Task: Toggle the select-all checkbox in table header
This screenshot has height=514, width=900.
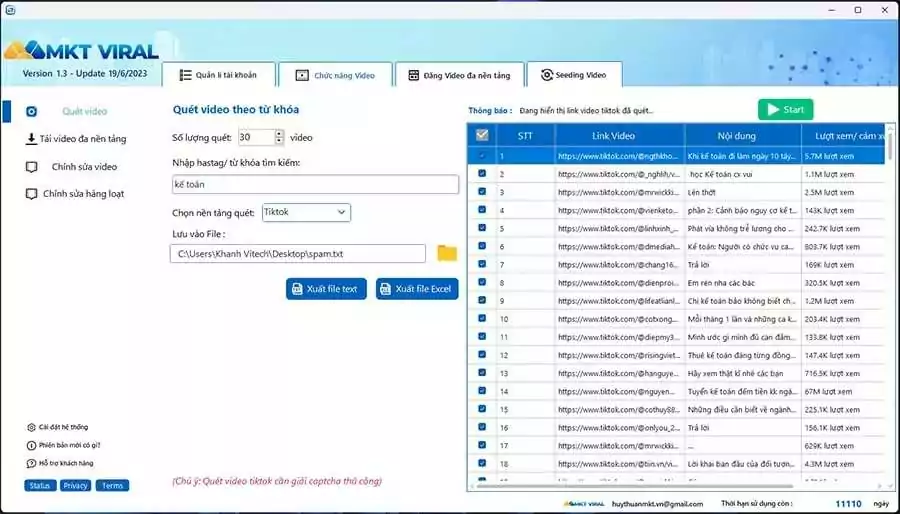Action: (x=482, y=135)
